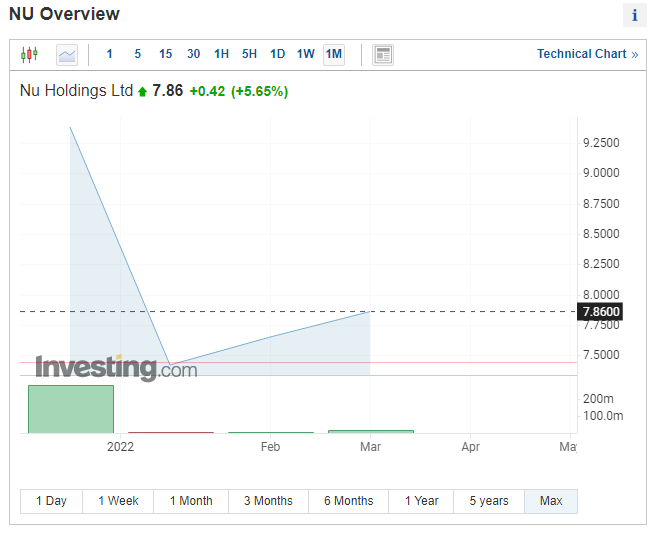This screenshot has height=536, width=658.
Task: Show the 3 Months range
Action: [268, 501]
